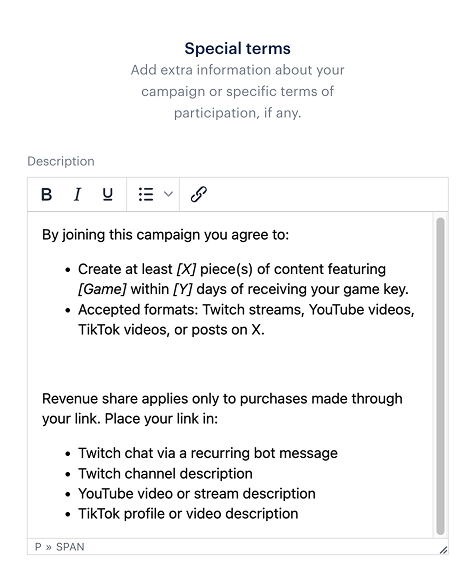Image resolution: width=474 pixels, height=567 pixels.
Task: Click the italic [Y] placeholder text
Action: [x=183, y=289]
